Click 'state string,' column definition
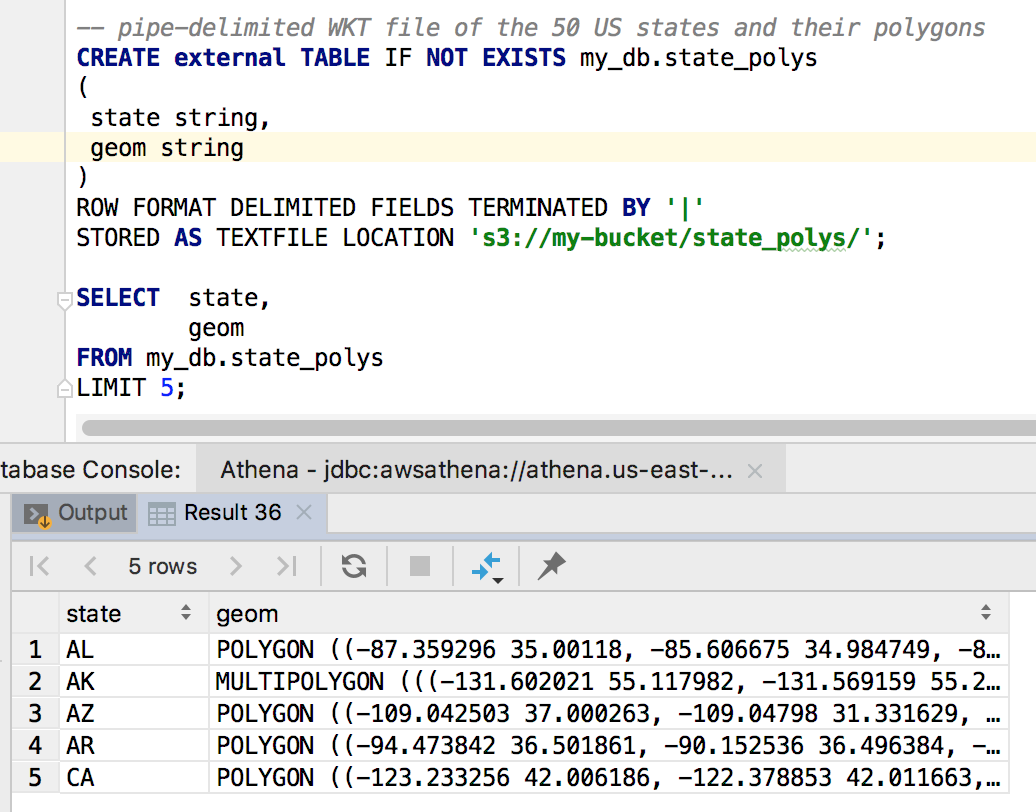Screen dimensions: 1036x812 coord(180,118)
